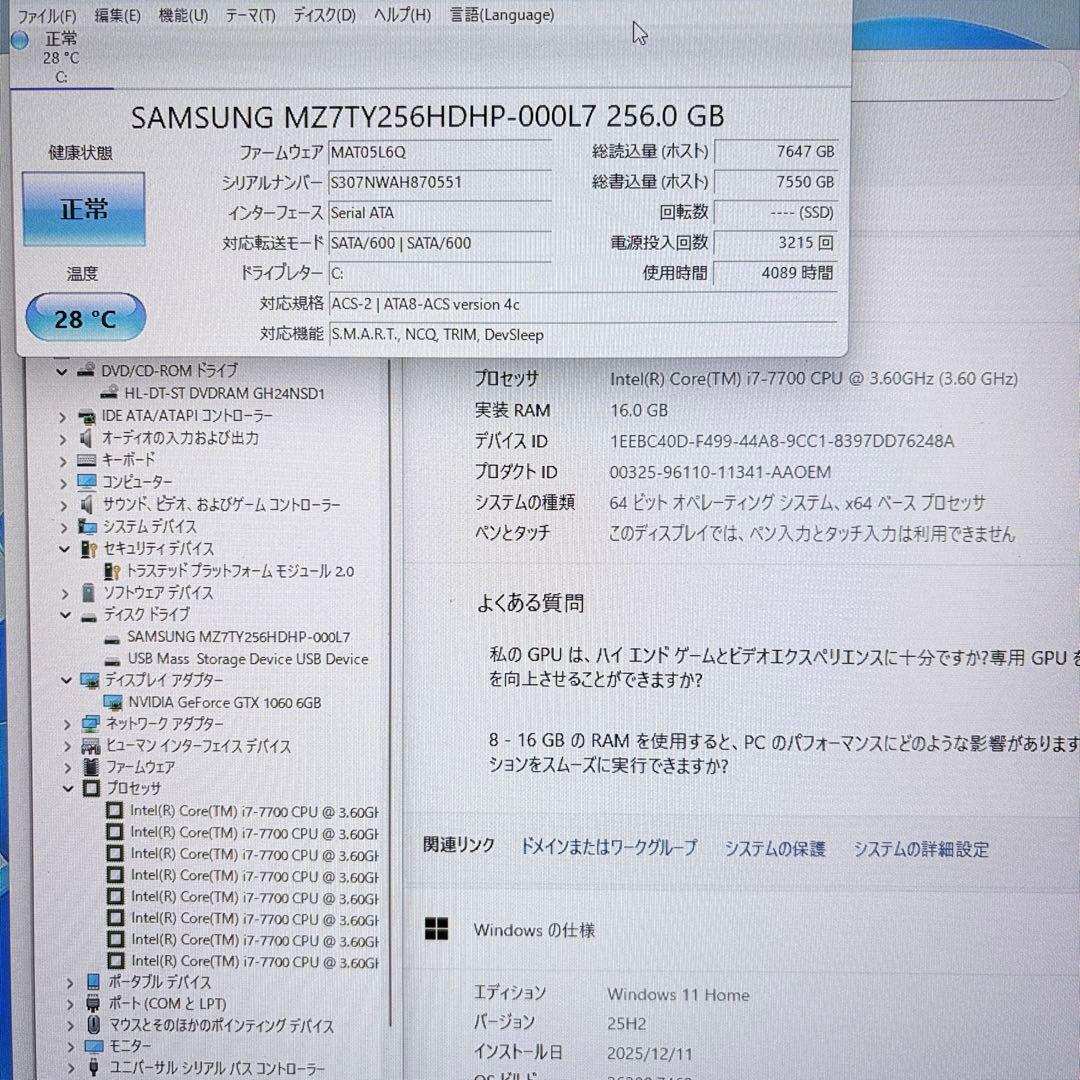Open the テーマ(T) menu
The height and width of the screenshot is (1080, 1080).
point(249,15)
